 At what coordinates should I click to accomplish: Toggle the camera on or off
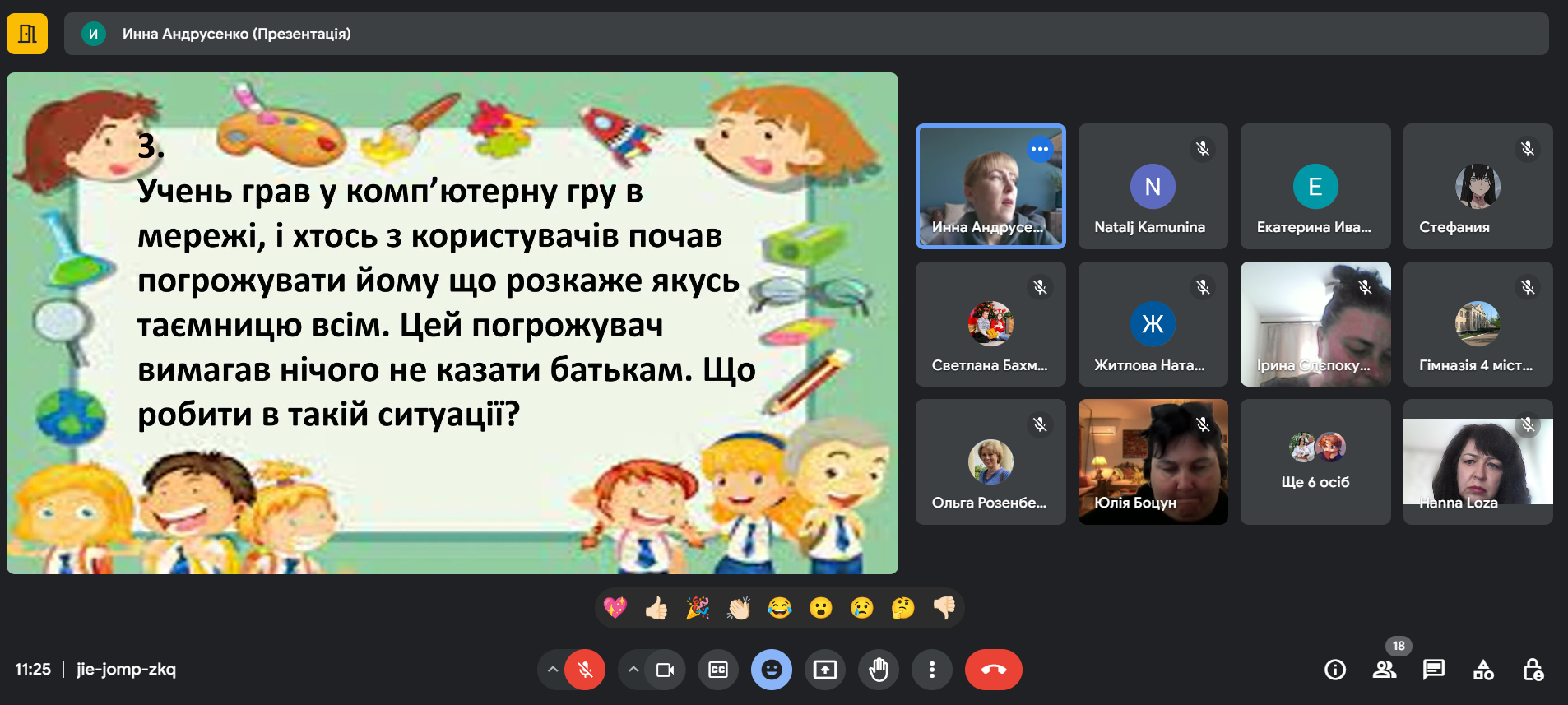click(x=665, y=670)
